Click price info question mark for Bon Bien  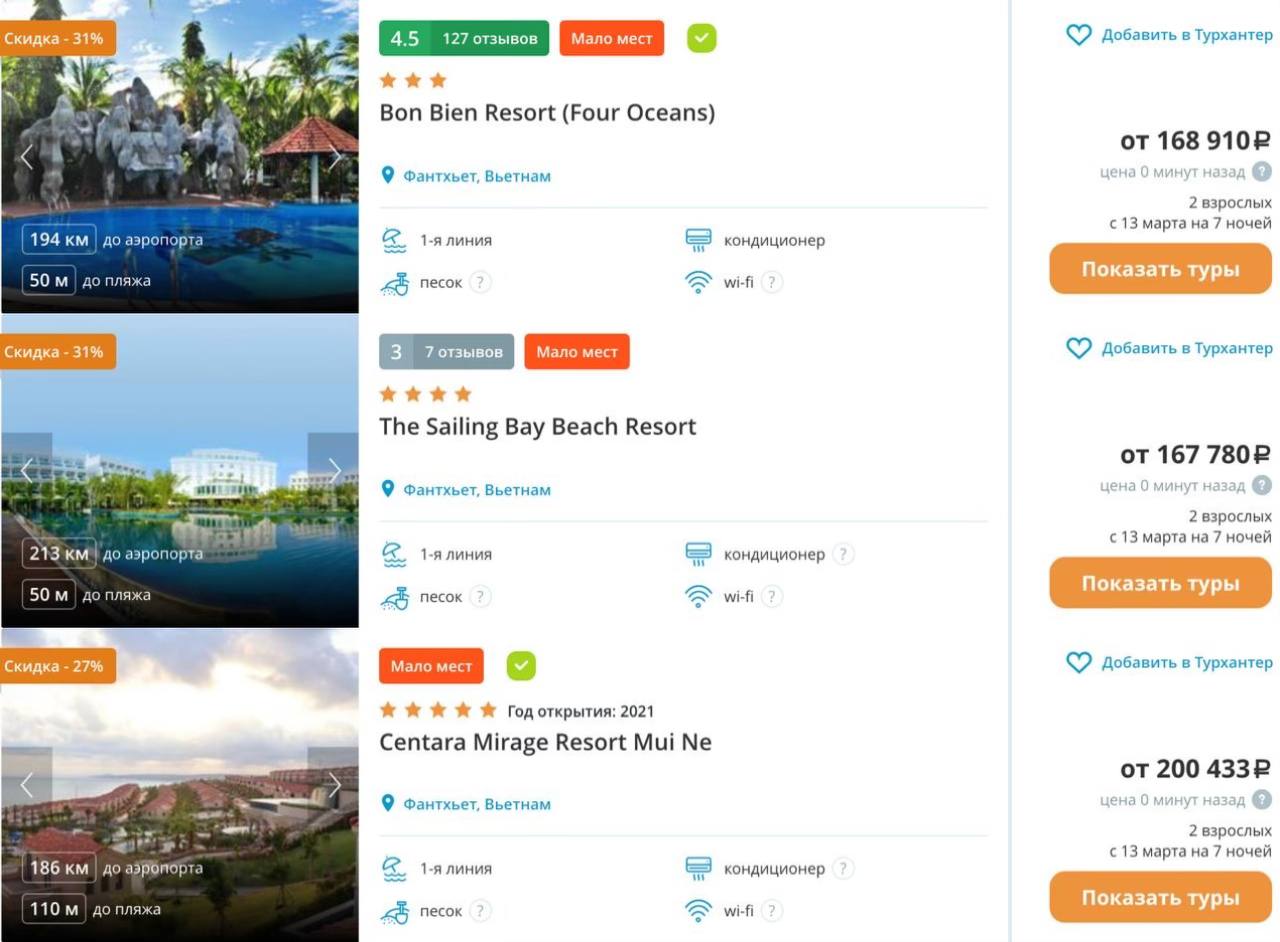1262,172
